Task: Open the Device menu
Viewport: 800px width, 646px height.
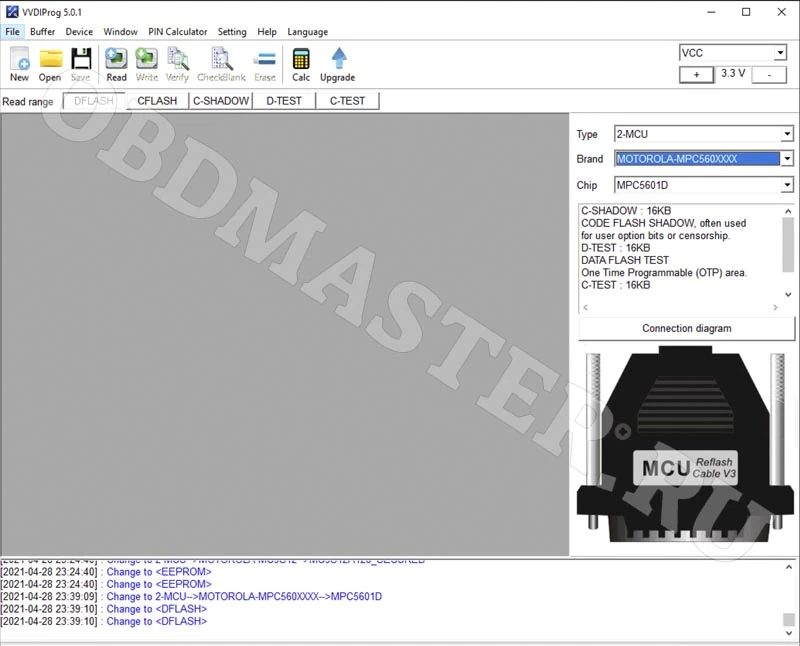Action: [x=79, y=32]
